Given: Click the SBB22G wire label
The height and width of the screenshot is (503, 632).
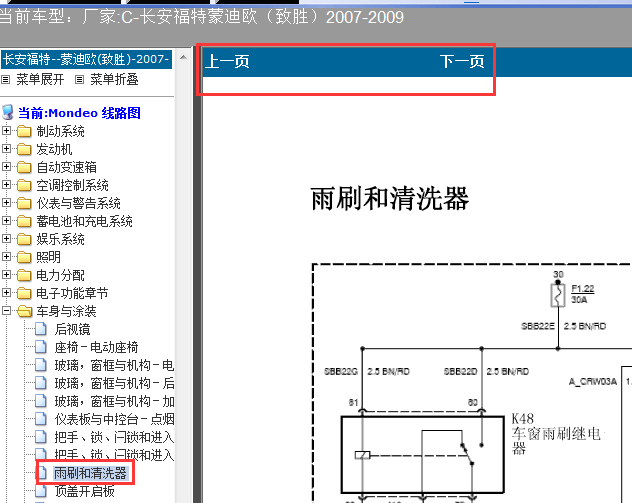Looking at the screenshot, I should point(341,371).
